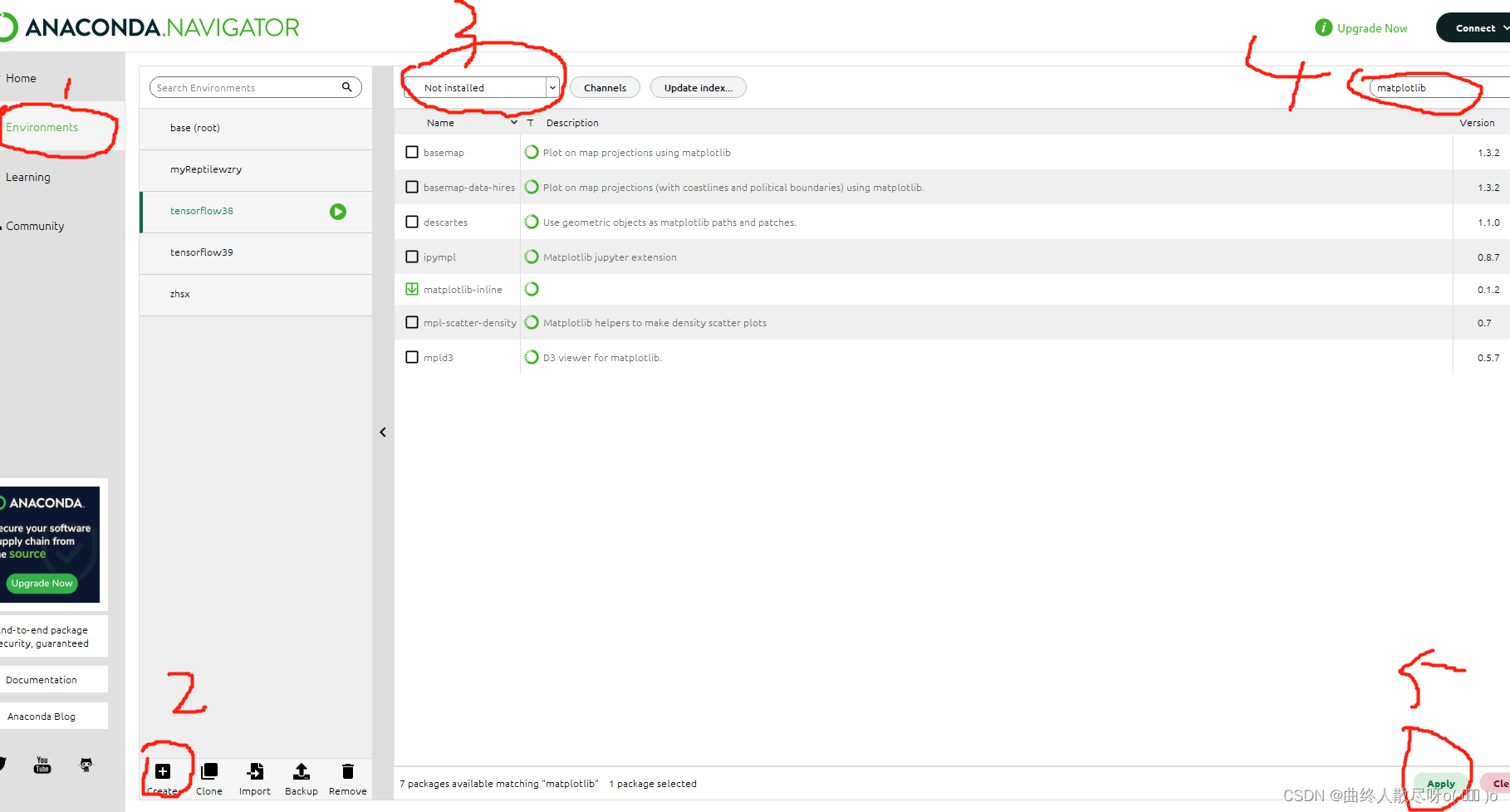The image size is (1510, 812).
Task: Click the green info icon beside Upgrade Now
Action: (1324, 28)
